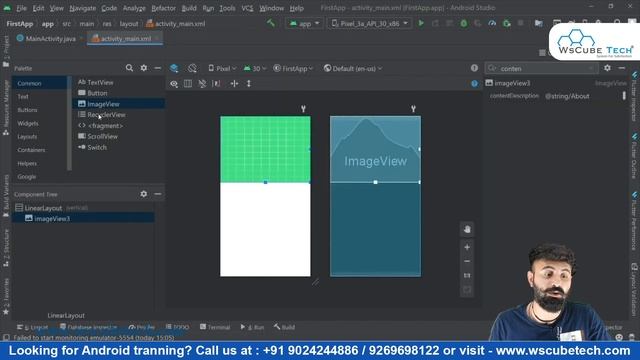This screenshot has width=640, height=360.
Task: Show warnings with the gray info icon
Action: 474,68
